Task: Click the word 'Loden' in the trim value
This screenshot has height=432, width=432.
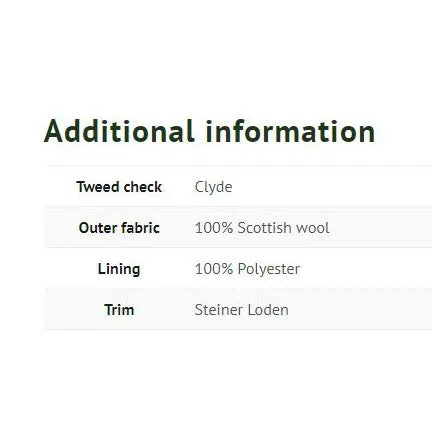Action: [x=268, y=310]
